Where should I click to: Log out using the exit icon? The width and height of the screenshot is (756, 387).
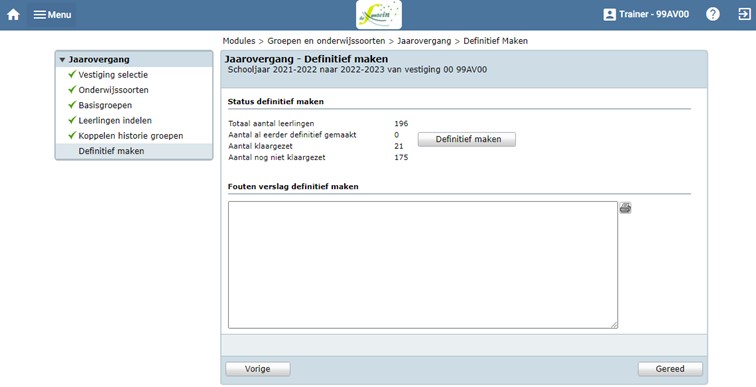pyautogui.click(x=744, y=14)
